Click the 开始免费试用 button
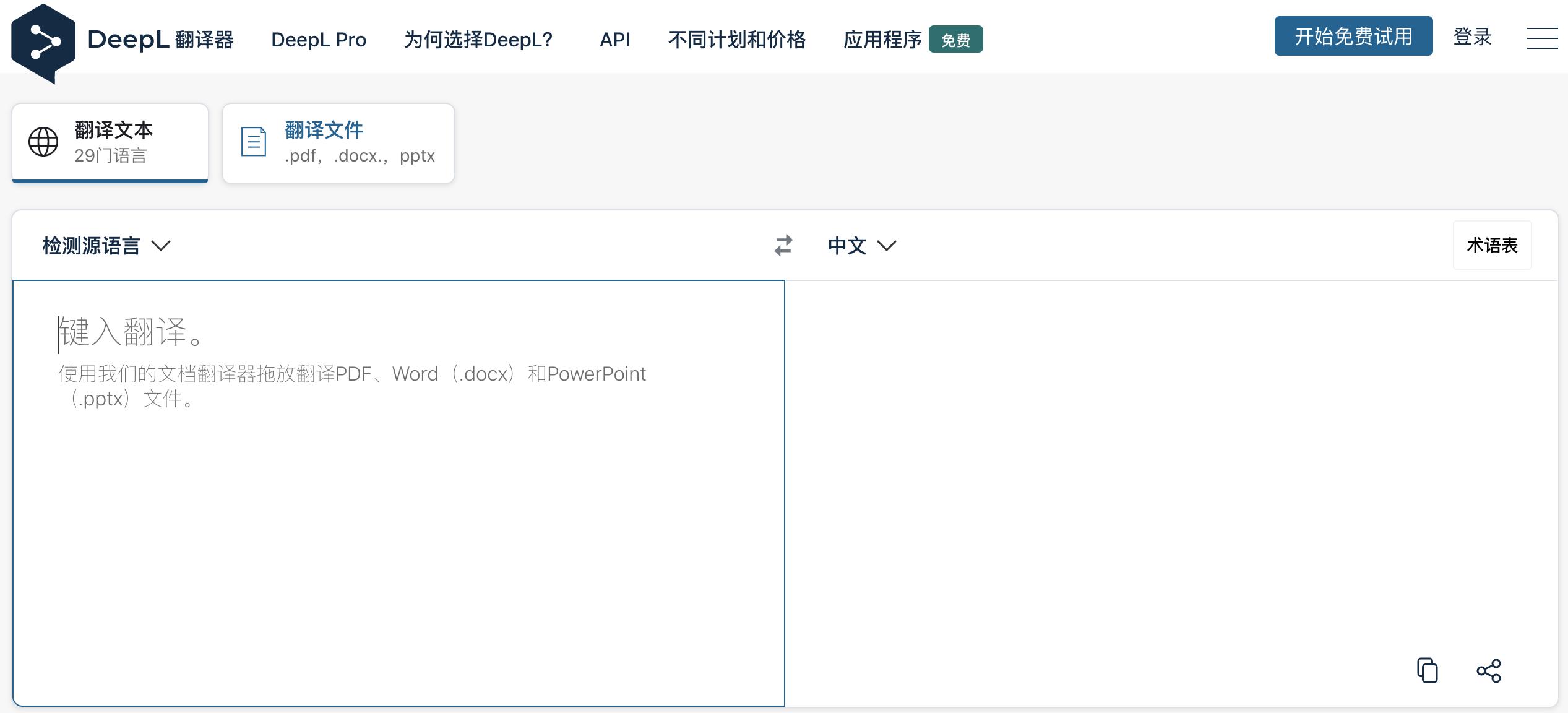 [1353, 36]
